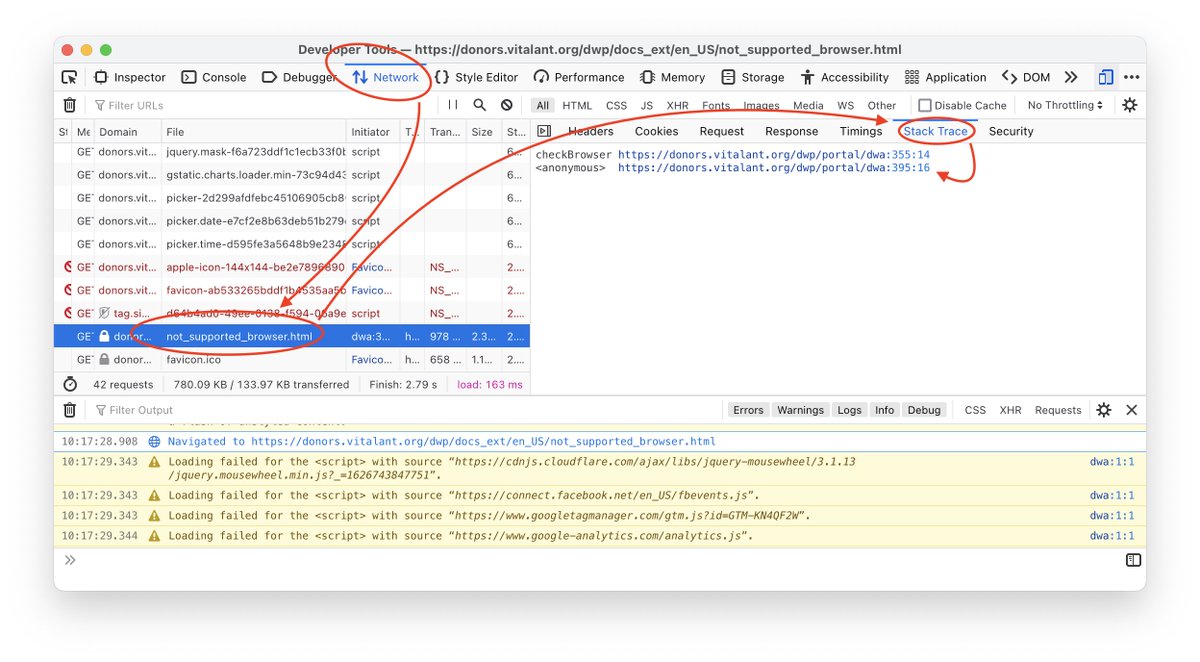
Task: Filter requests by CSS
Action: pyautogui.click(x=617, y=105)
